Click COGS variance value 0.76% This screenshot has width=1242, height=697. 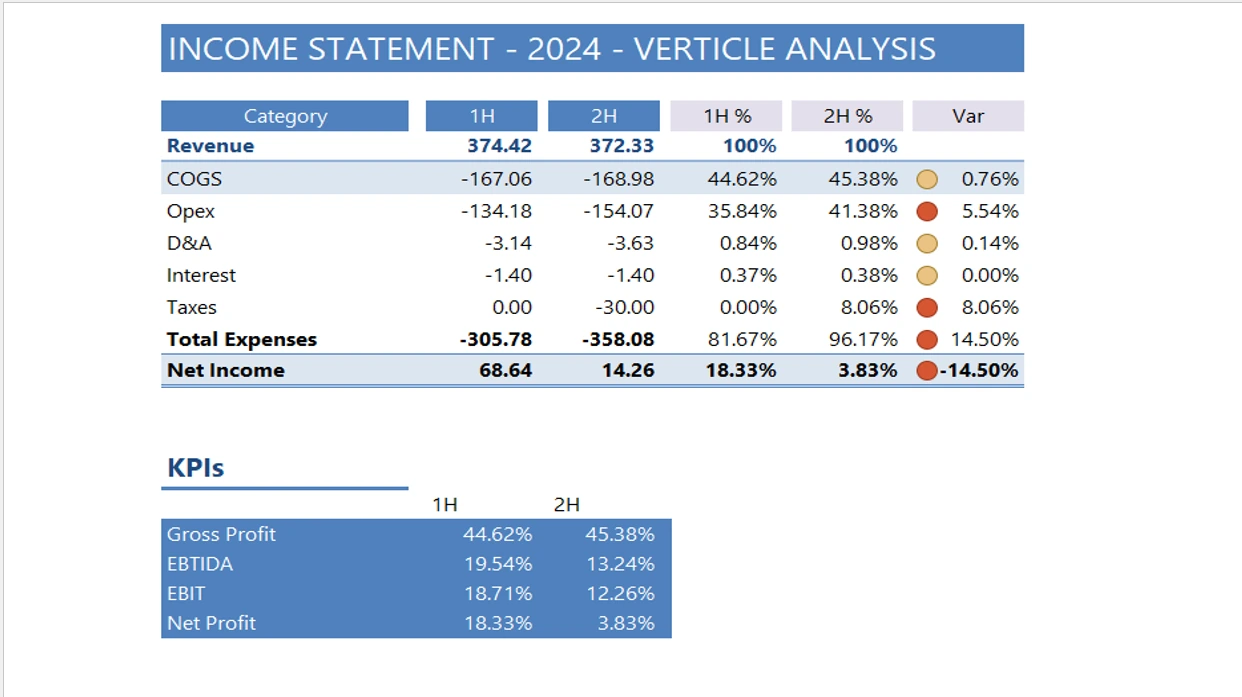pyautogui.click(x=990, y=180)
